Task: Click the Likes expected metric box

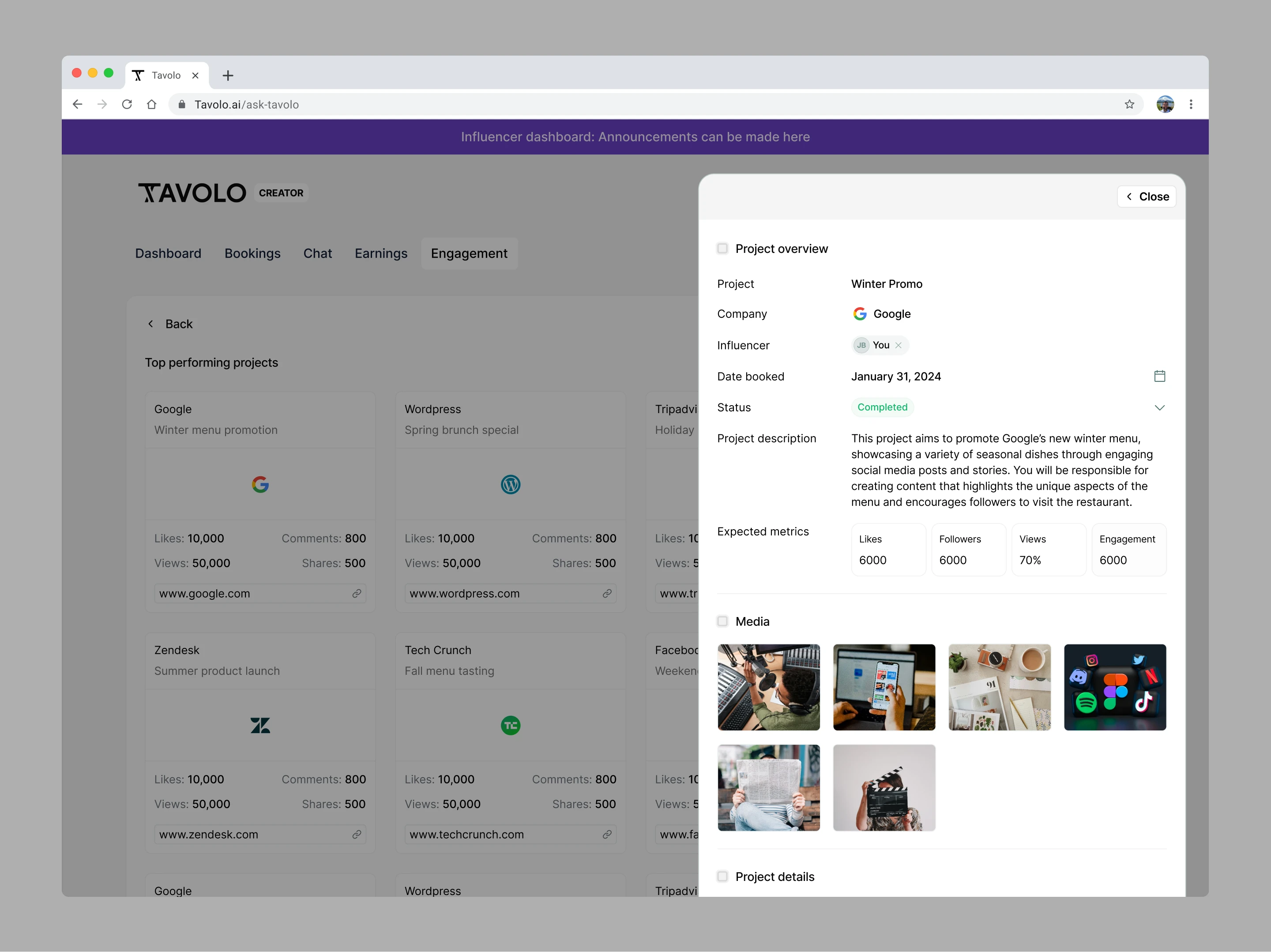Action: [888, 549]
